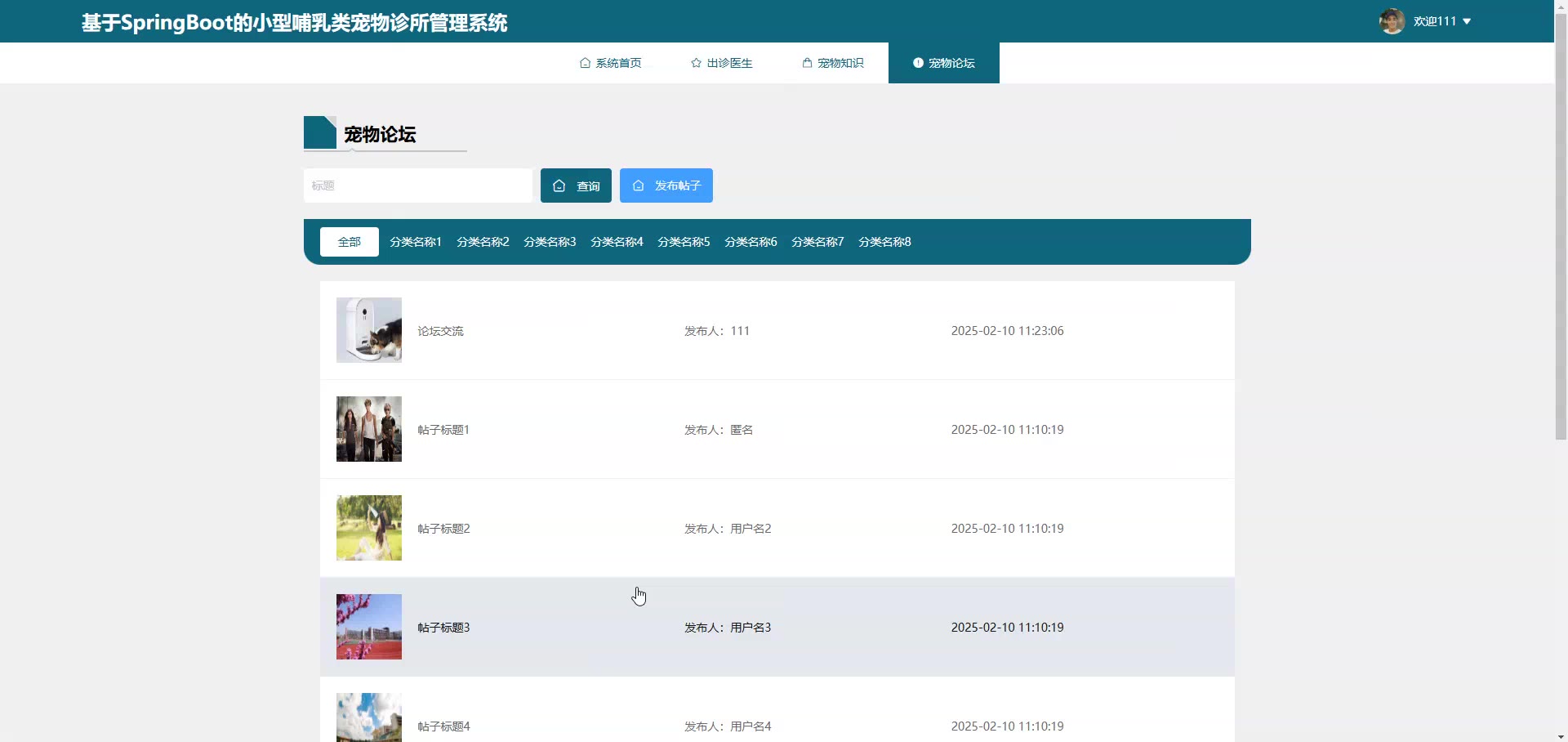Open the highlighted 帖子标题3 post
Image resolution: width=1568 pixels, height=742 pixels.
[x=443, y=628]
